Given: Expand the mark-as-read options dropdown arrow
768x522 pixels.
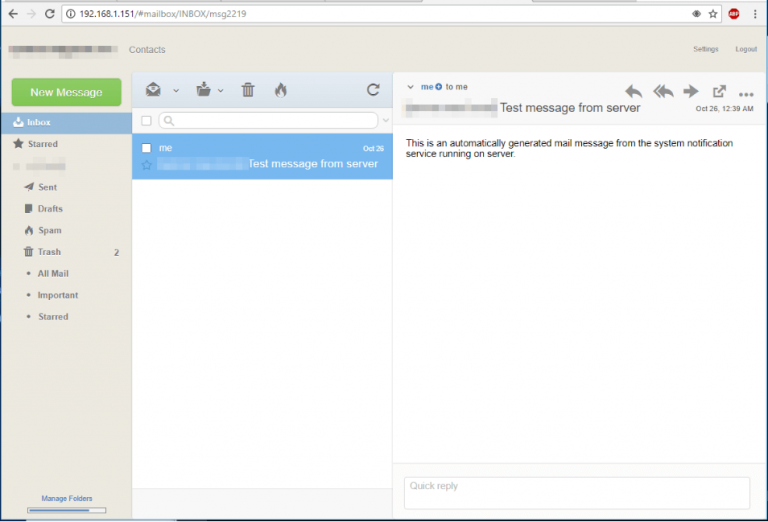Looking at the screenshot, I should [176, 91].
